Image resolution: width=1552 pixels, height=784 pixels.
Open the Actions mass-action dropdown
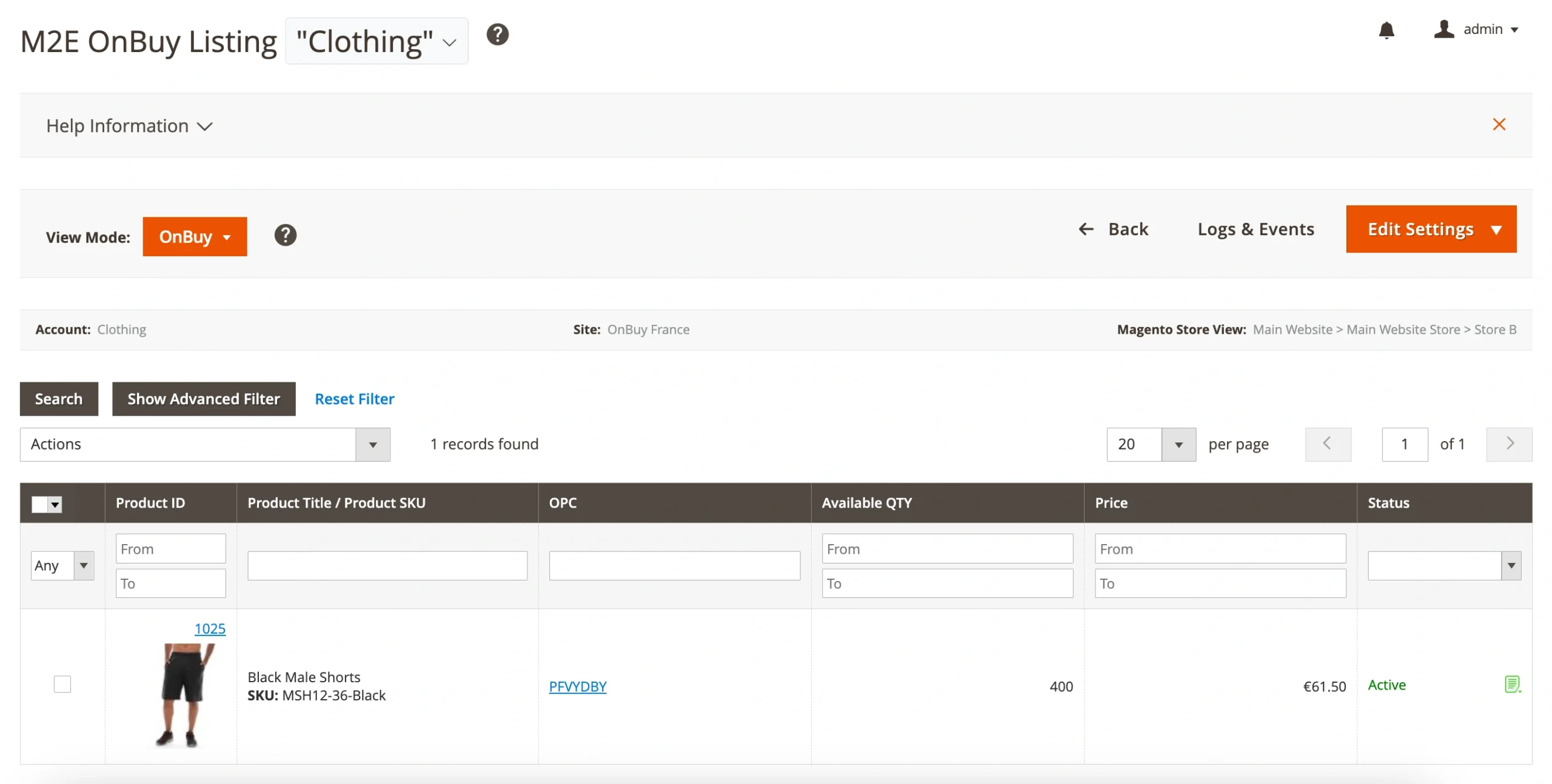click(x=205, y=444)
